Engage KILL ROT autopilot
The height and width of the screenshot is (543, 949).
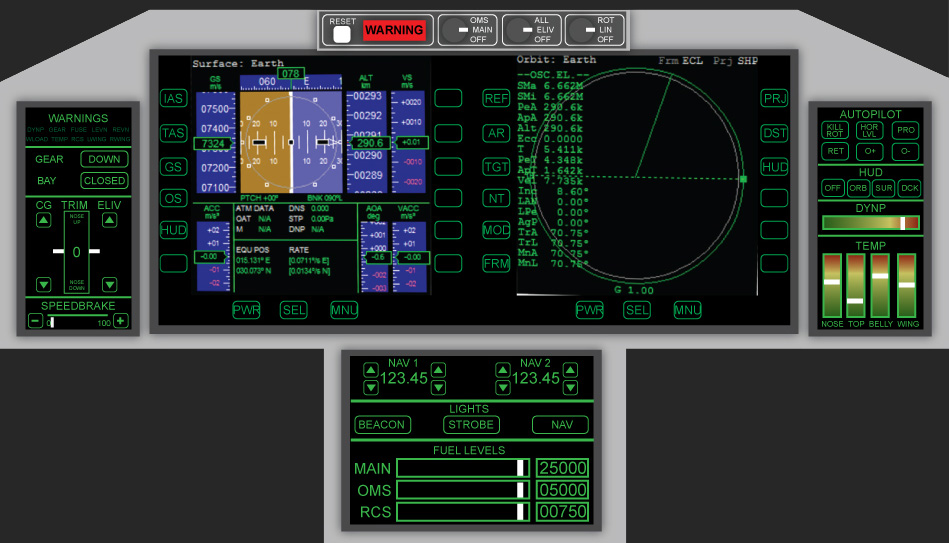[835, 130]
